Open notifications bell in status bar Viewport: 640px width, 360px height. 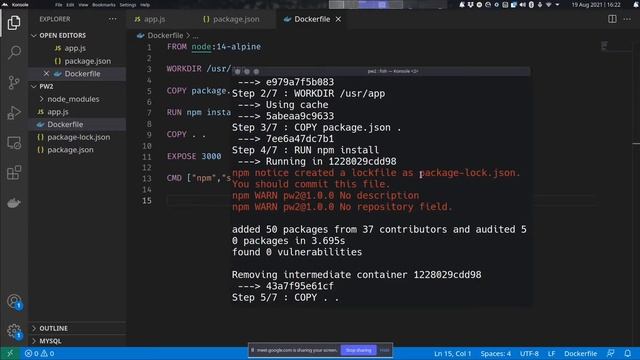pos(627,353)
